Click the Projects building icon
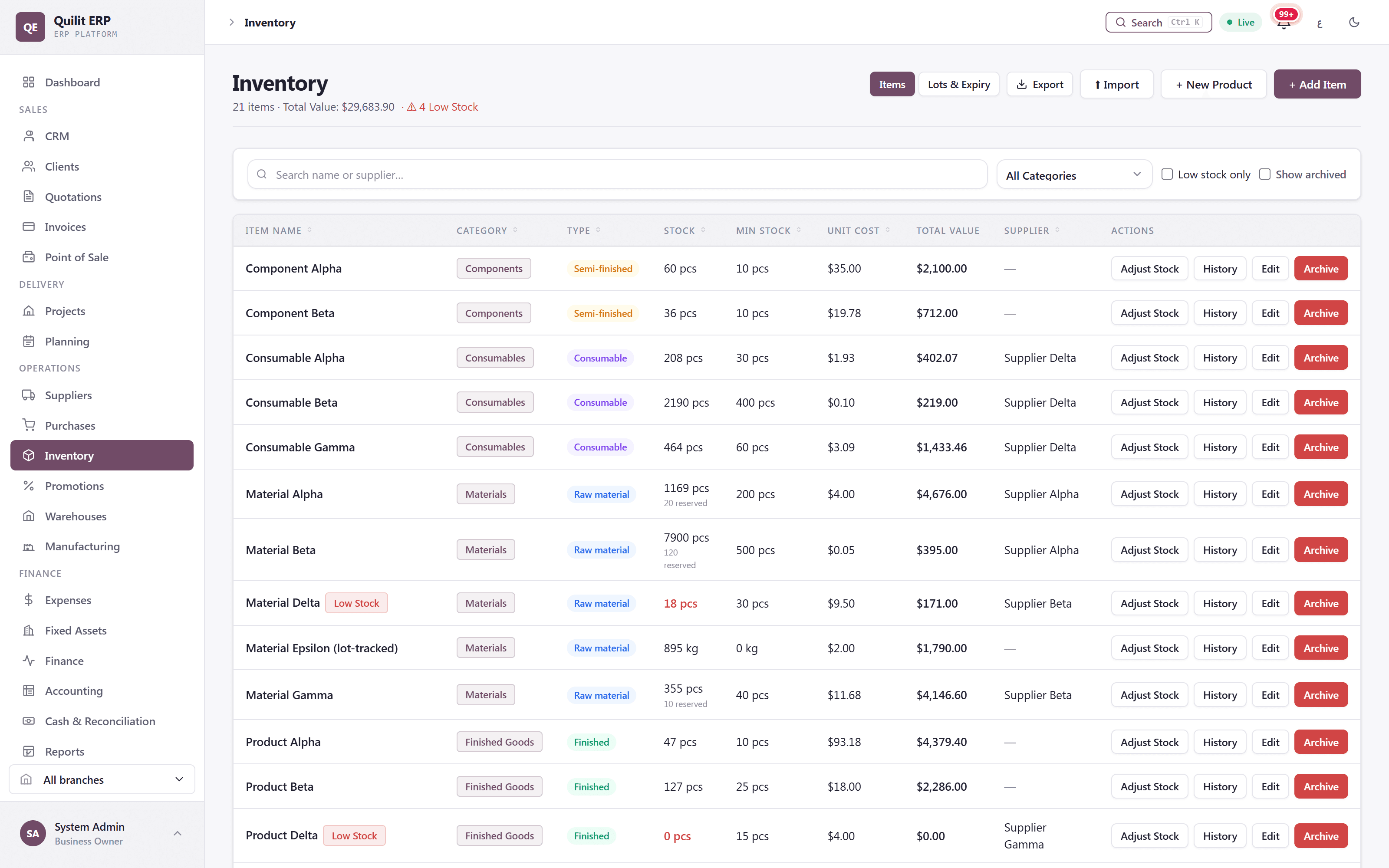The image size is (1389, 868). [29, 311]
